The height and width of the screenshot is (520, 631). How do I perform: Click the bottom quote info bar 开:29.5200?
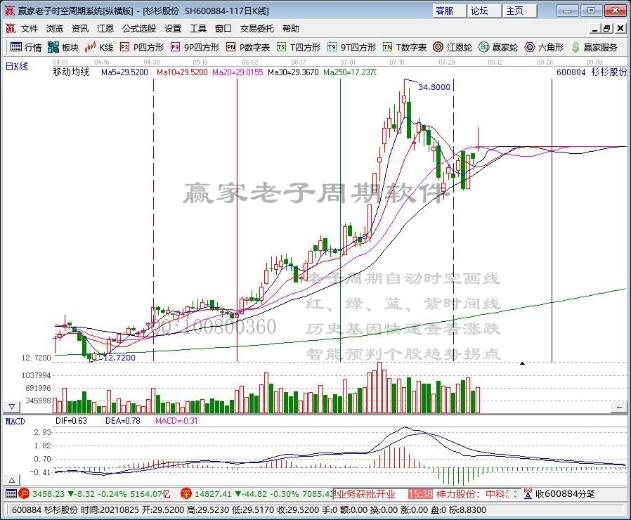pyautogui.click(x=163, y=510)
